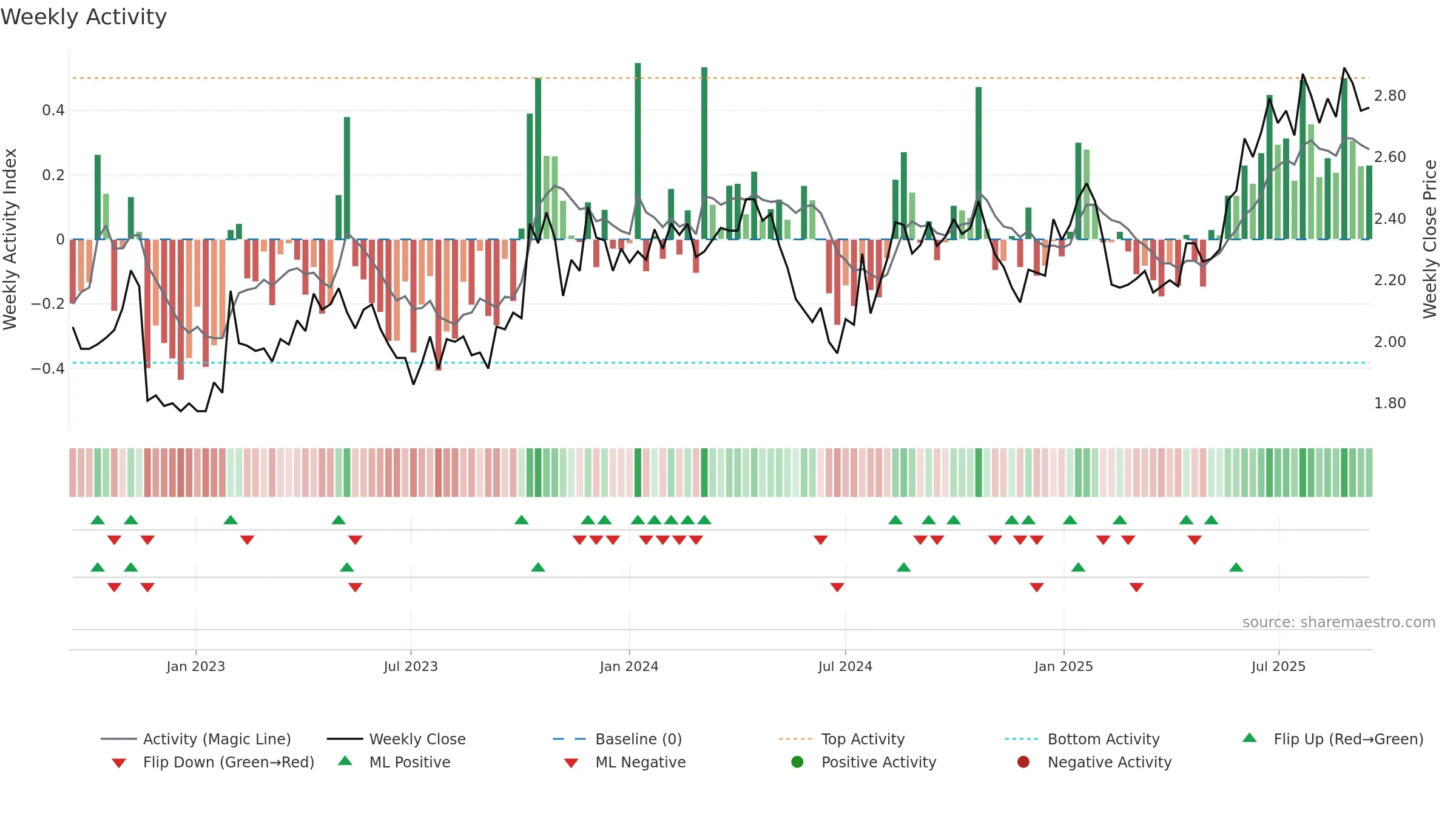Toggle the Flip Up (Red→Green) legend entry
The width and height of the screenshot is (1456, 819).
click(1333, 739)
